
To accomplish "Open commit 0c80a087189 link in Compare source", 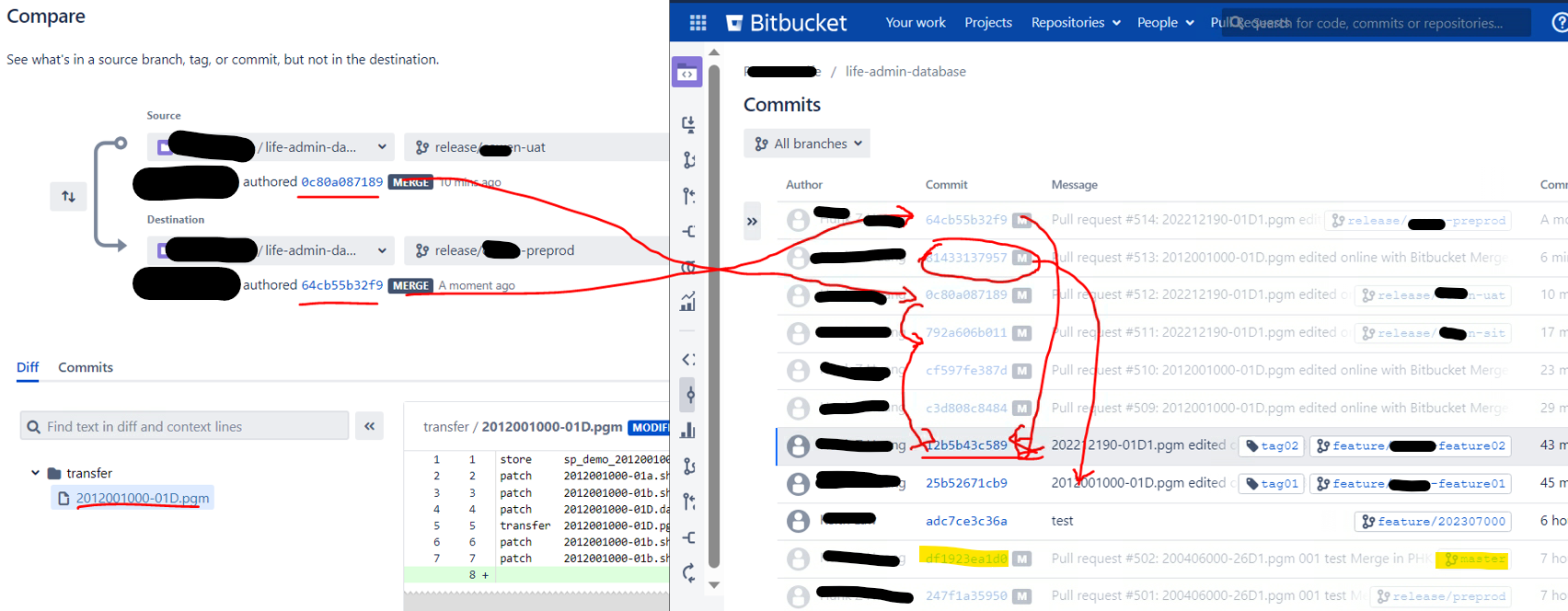I will (342, 182).
